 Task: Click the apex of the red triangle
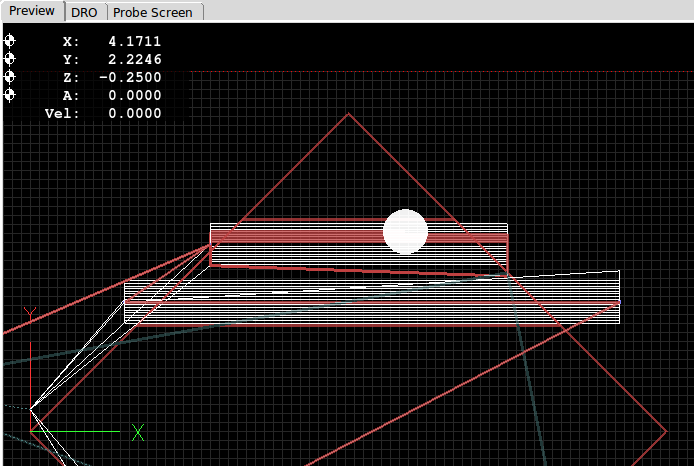point(348,114)
